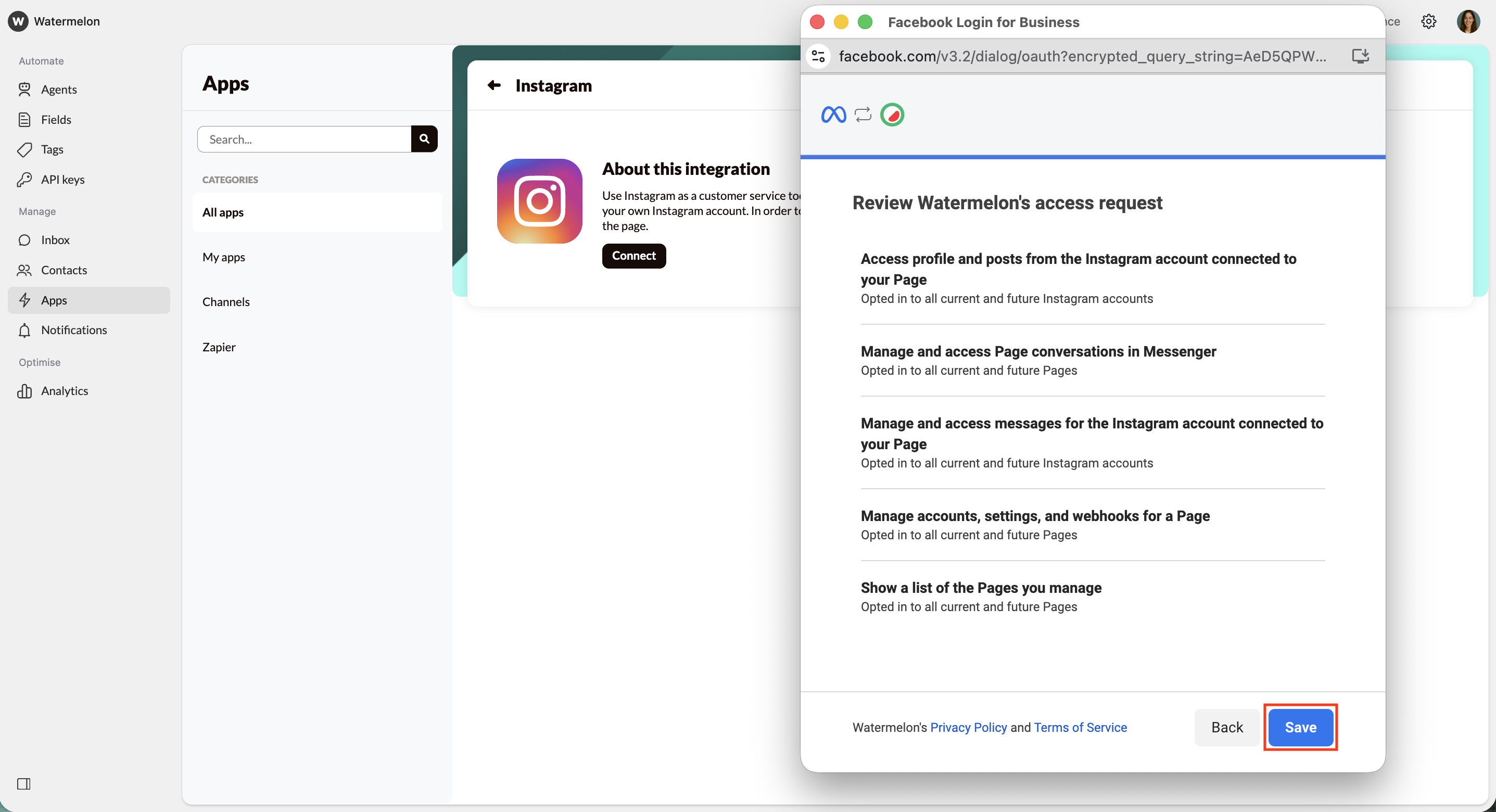Open the Contacts section

coord(64,270)
